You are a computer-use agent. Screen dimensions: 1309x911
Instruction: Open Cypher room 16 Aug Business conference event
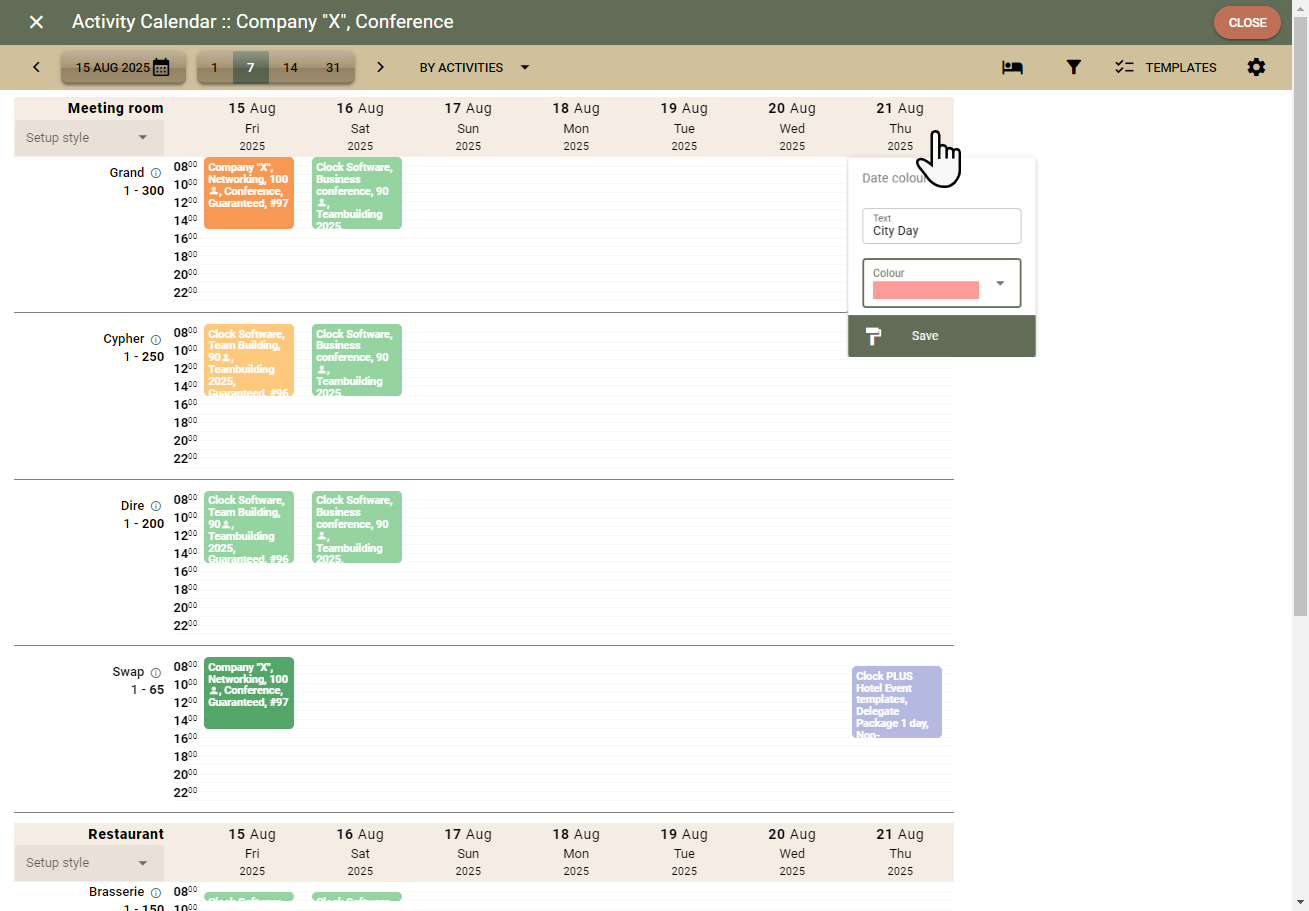click(357, 360)
